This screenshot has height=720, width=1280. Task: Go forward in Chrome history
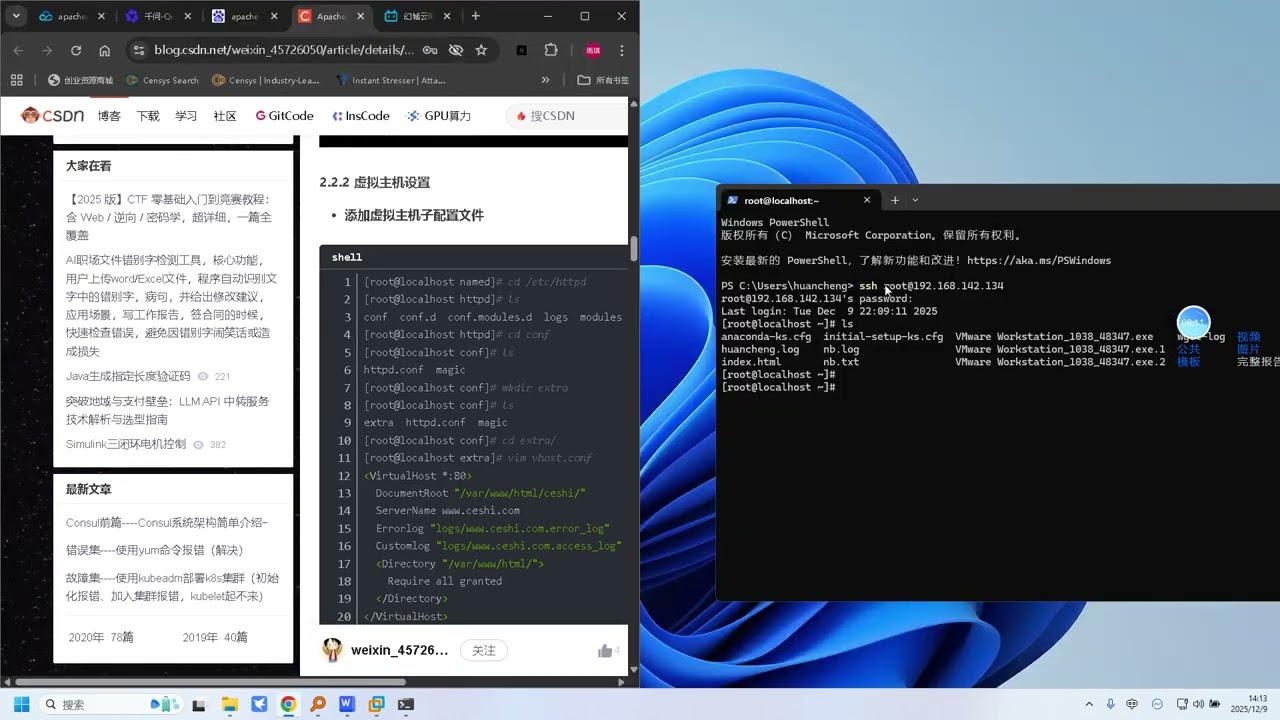pyautogui.click(x=47, y=50)
